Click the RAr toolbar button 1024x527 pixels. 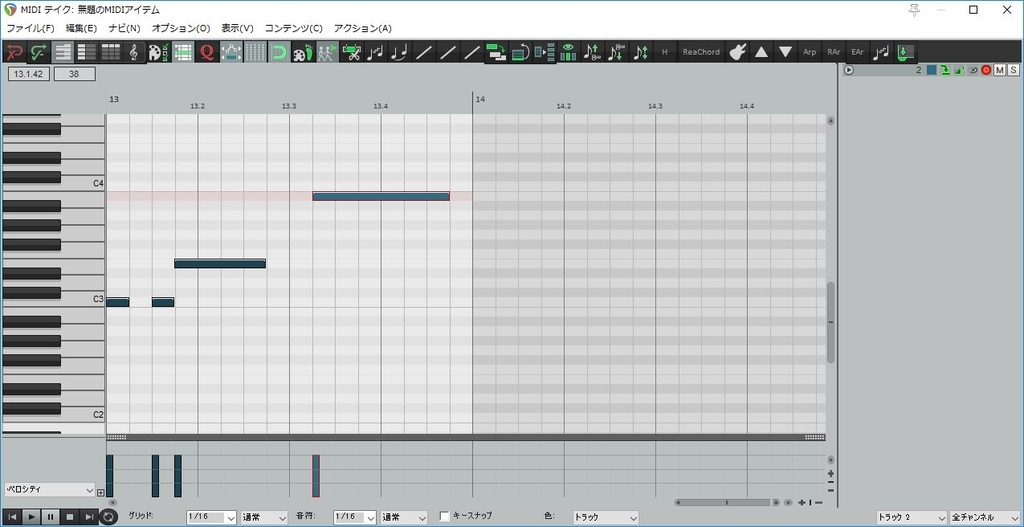click(834, 52)
